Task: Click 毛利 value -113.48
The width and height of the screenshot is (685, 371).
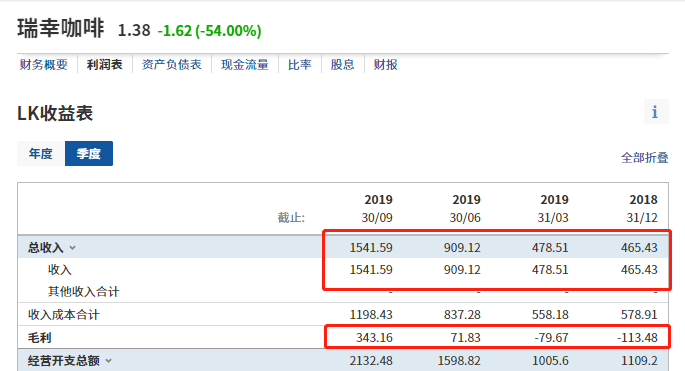Action: 637,337
